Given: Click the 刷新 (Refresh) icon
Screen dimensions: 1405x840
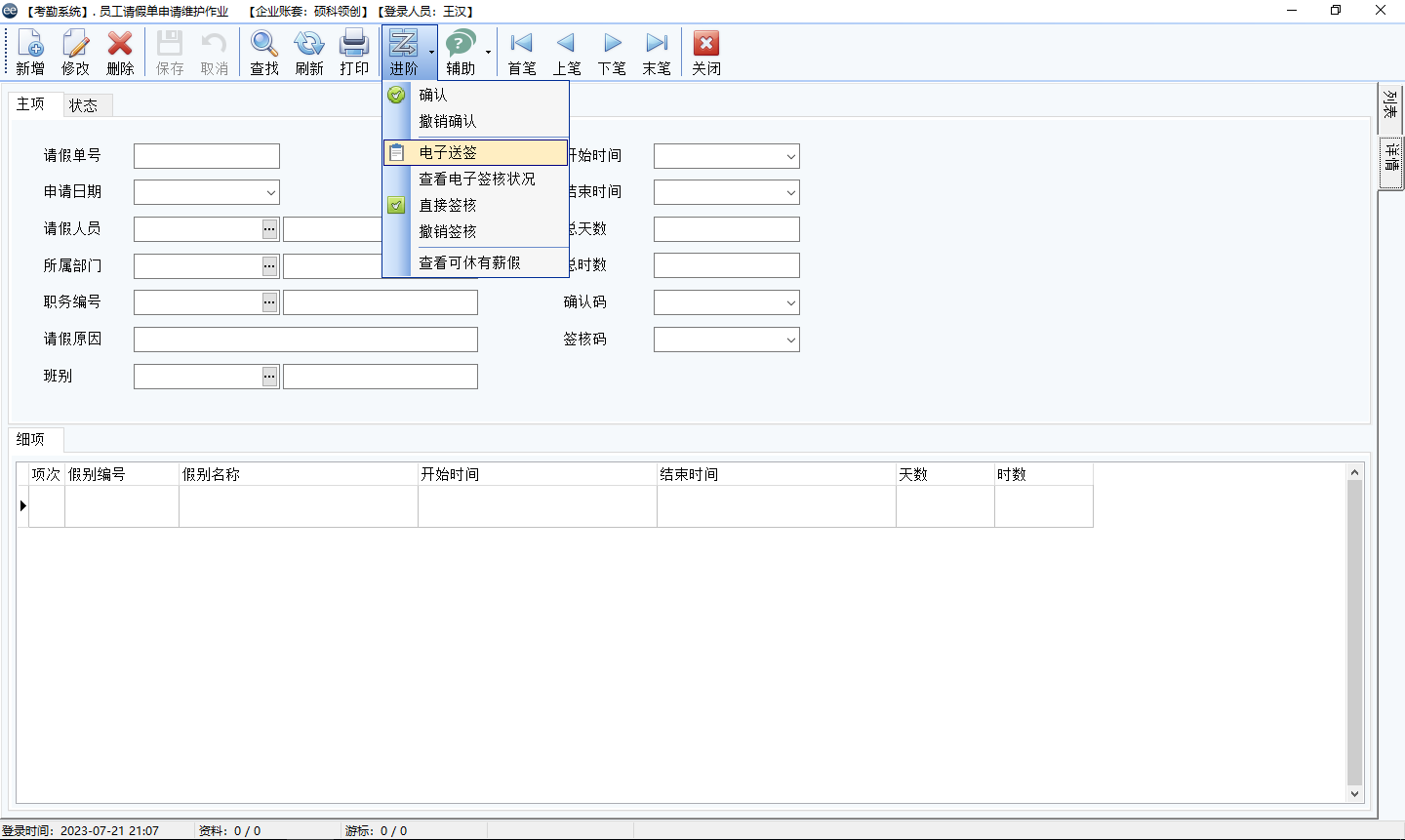Looking at the screenshot, I should coord(309,53).
